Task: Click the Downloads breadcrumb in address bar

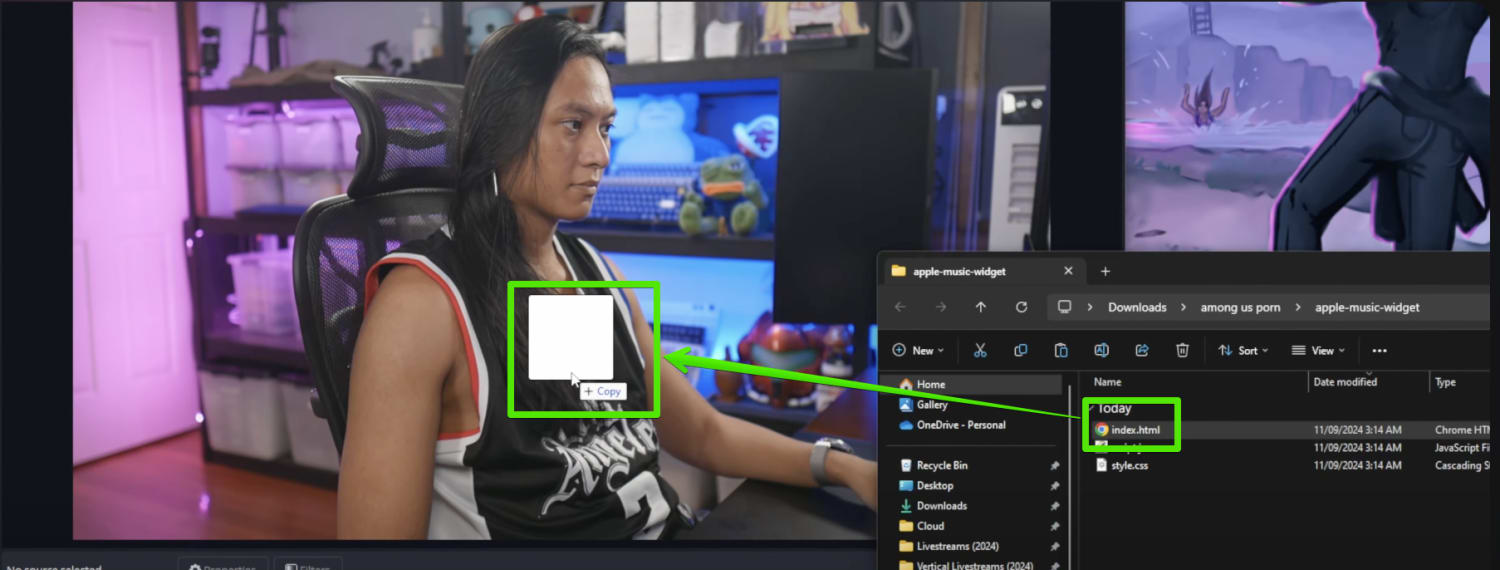Action: (1137, 307)
